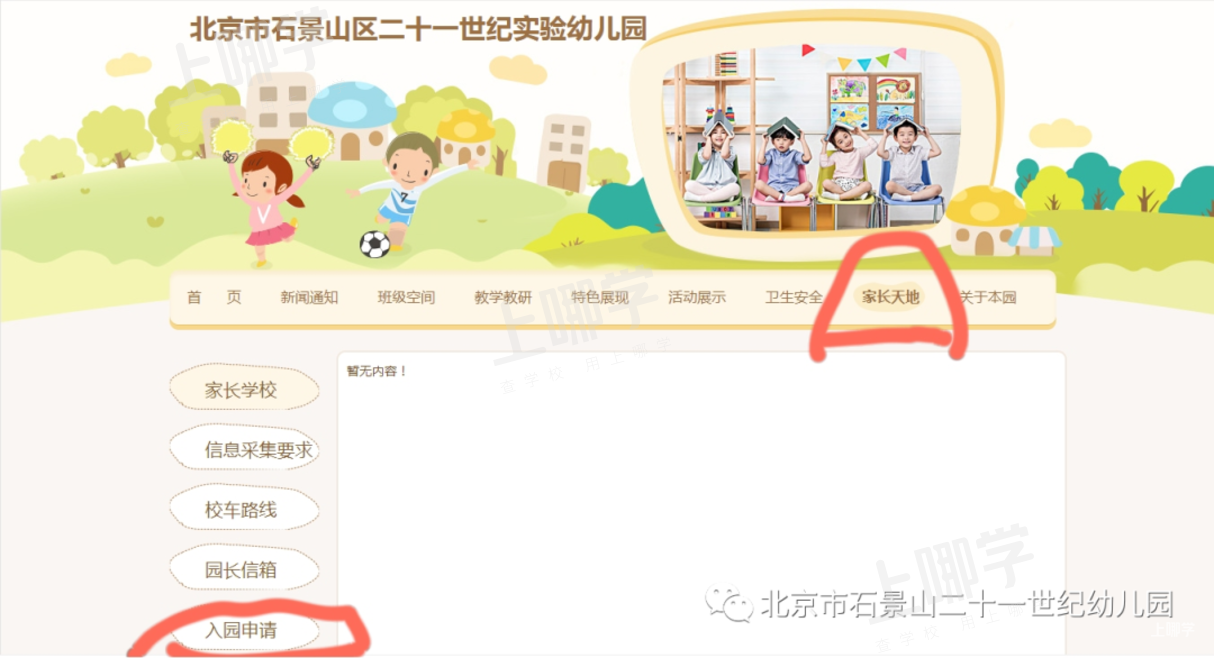Select 教学教研 in the nav bar
Viewport: 1214px width, 658px height.
pos(503,297)
